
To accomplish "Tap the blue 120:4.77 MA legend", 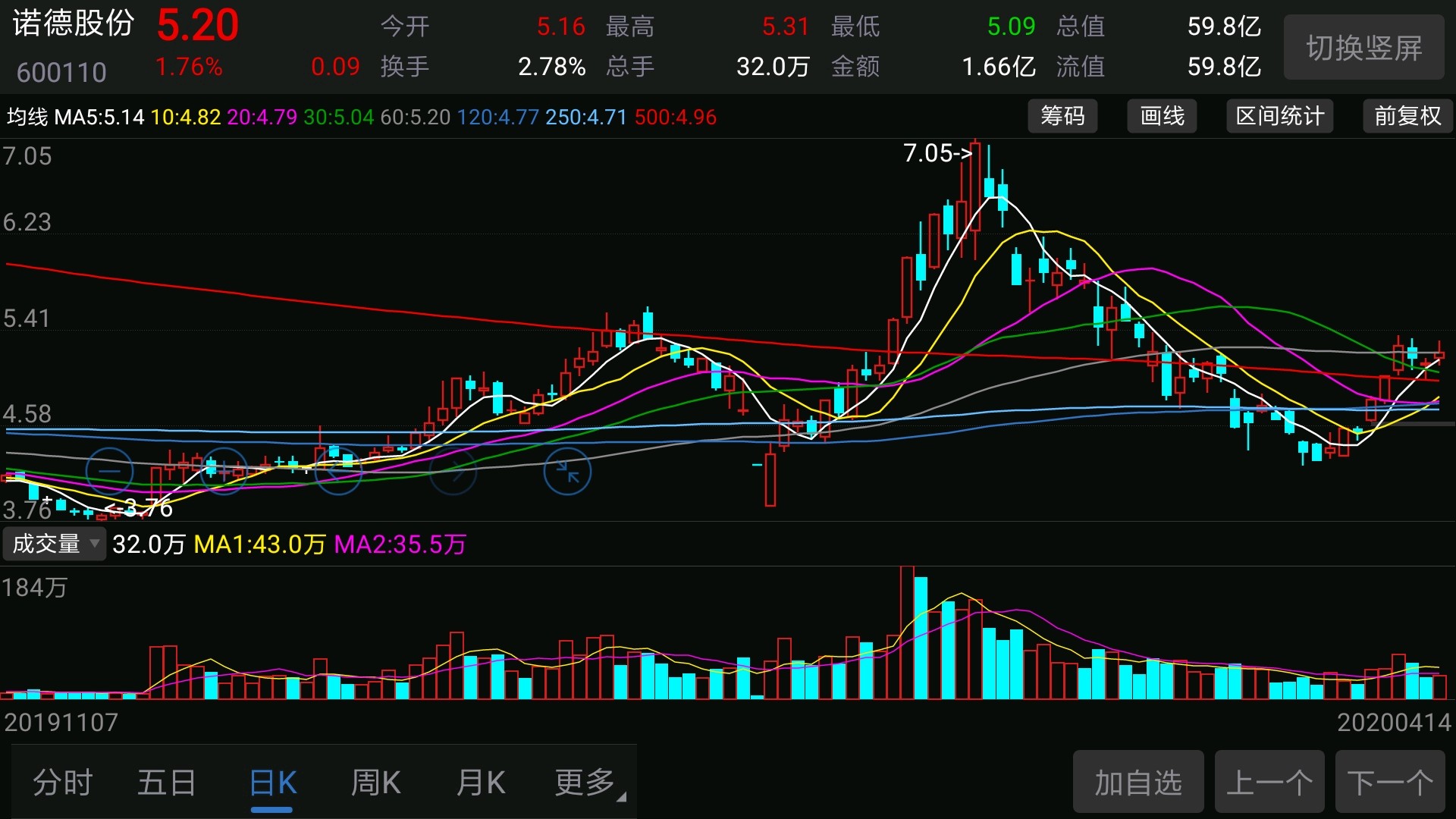I will coord(498,117).
